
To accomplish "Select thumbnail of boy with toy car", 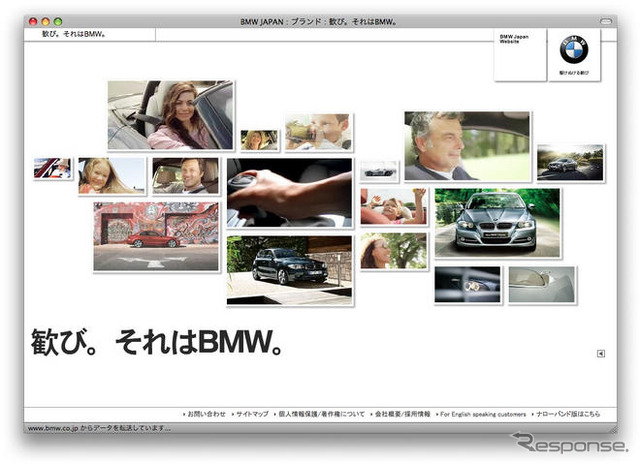I will [x=318, y=132].
